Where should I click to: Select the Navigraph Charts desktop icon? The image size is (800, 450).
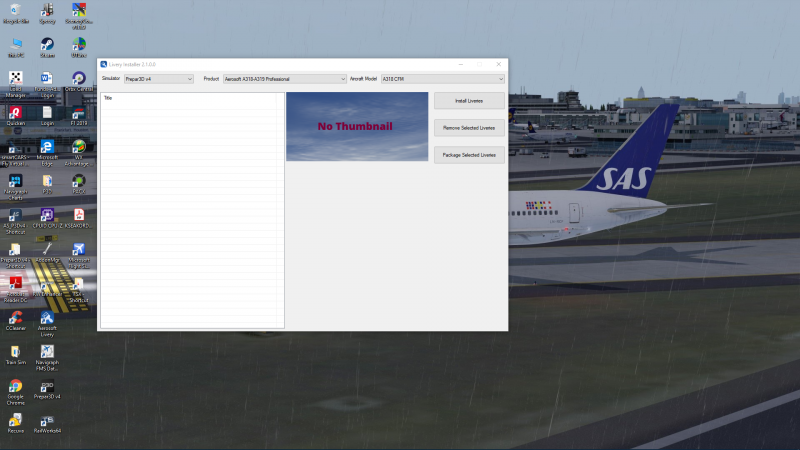point(15,187)
